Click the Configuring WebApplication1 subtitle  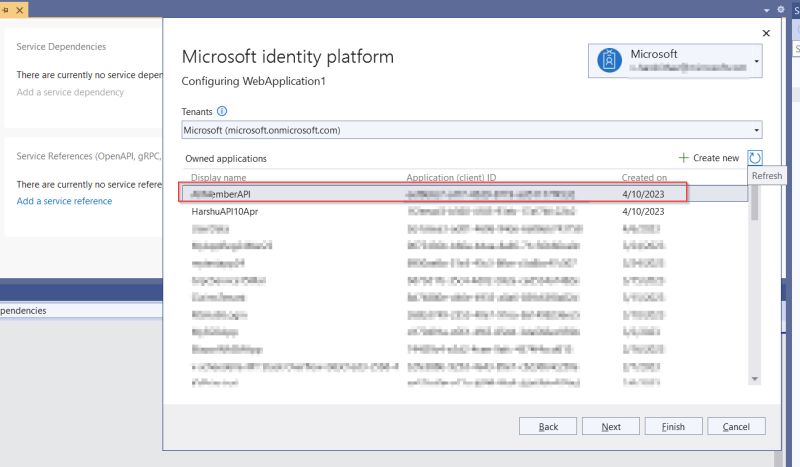254,81
